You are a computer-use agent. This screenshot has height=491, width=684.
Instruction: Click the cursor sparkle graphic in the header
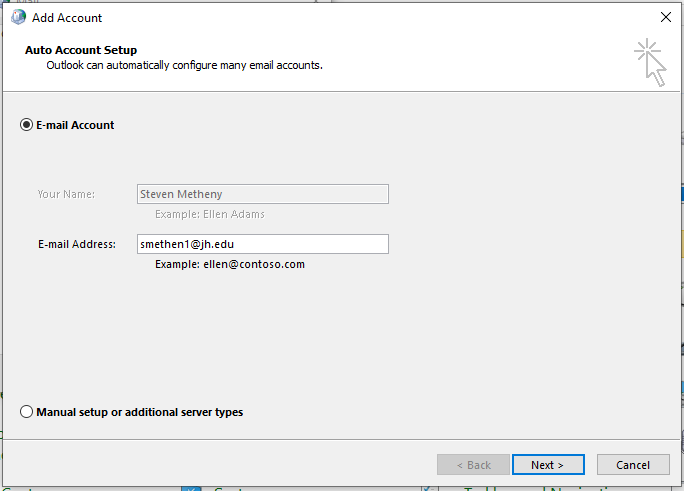click(x=650, y=62)
